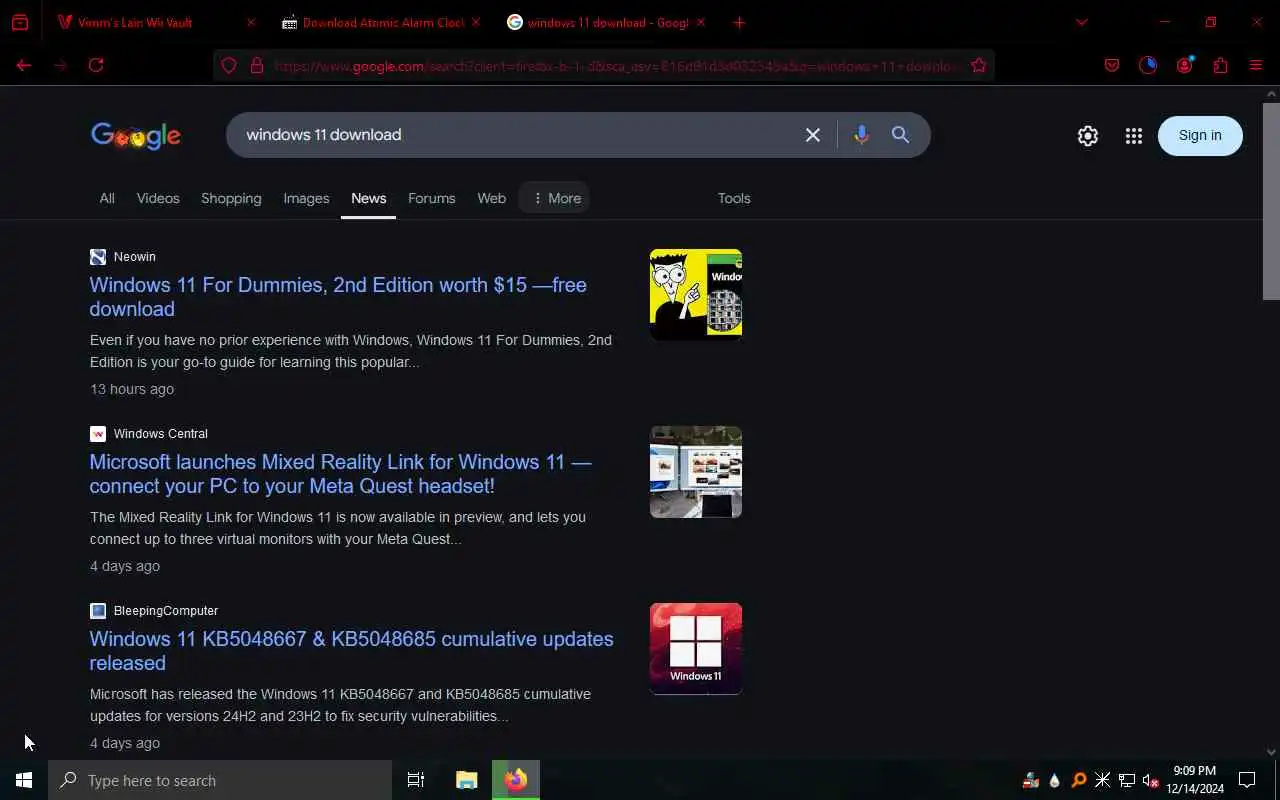Open the Save to Pocket icon
This screenshot has width=1280, height=800.
point(1112,66)
